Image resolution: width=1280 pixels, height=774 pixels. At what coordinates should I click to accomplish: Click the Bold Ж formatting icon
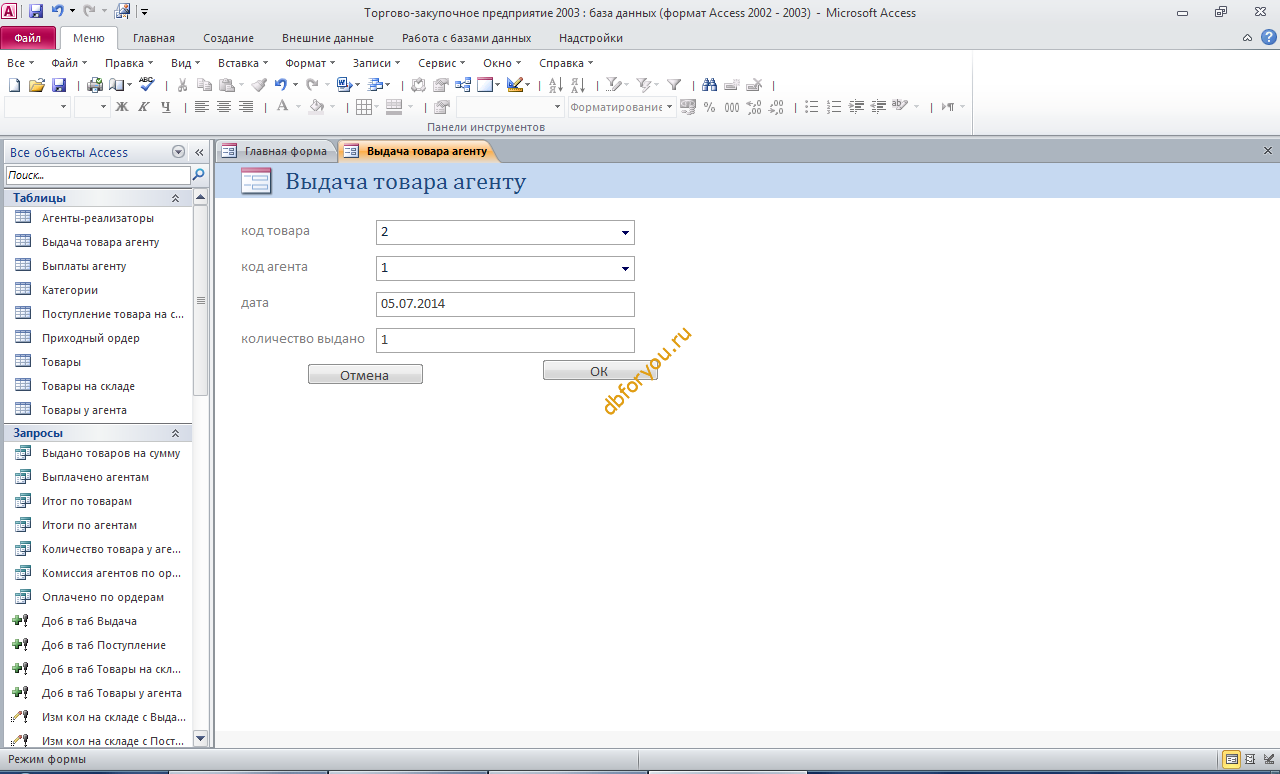pyautogui.click(x=122, y=107)
